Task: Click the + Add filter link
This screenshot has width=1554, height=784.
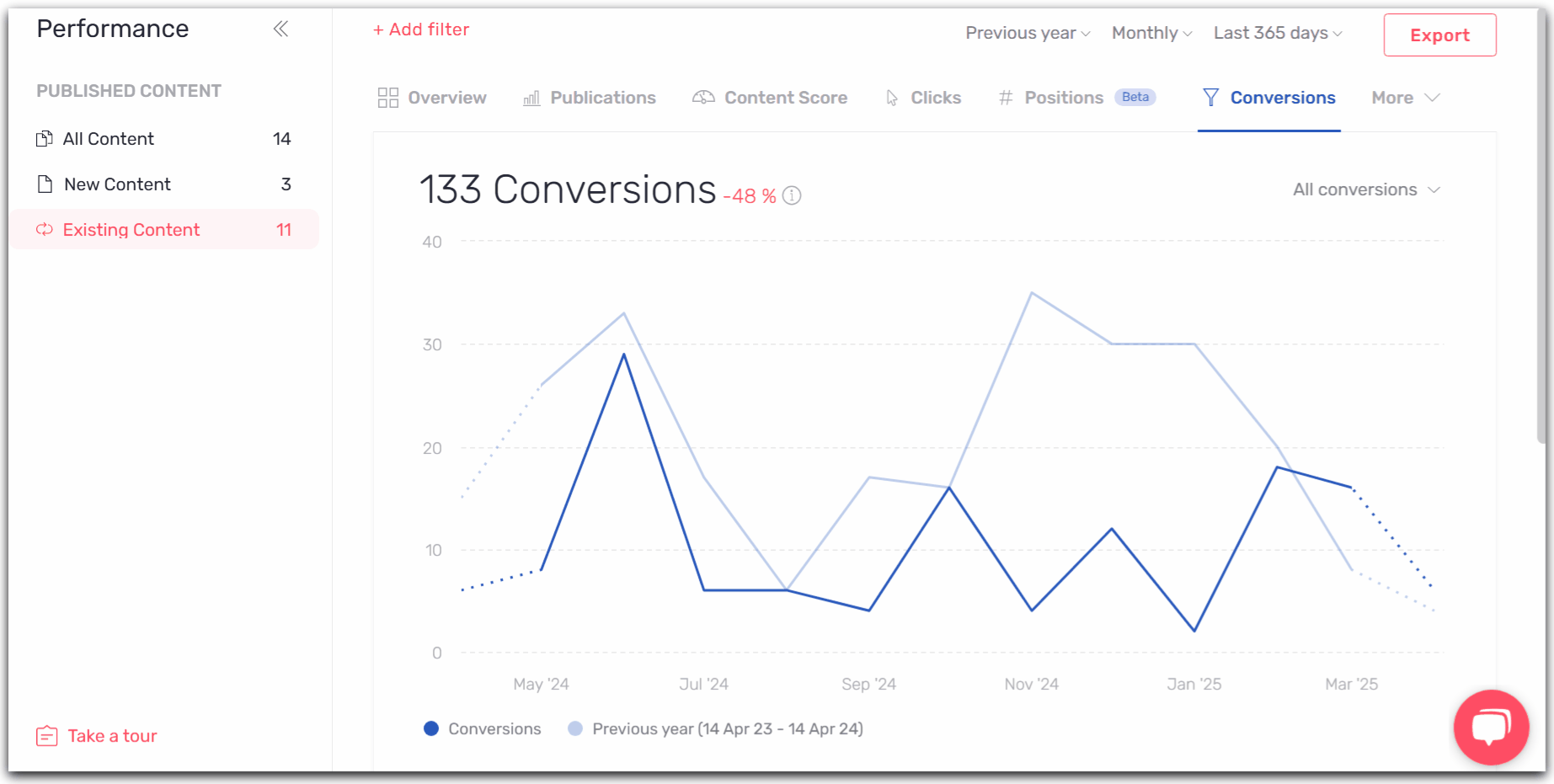Action: [421, 29]
